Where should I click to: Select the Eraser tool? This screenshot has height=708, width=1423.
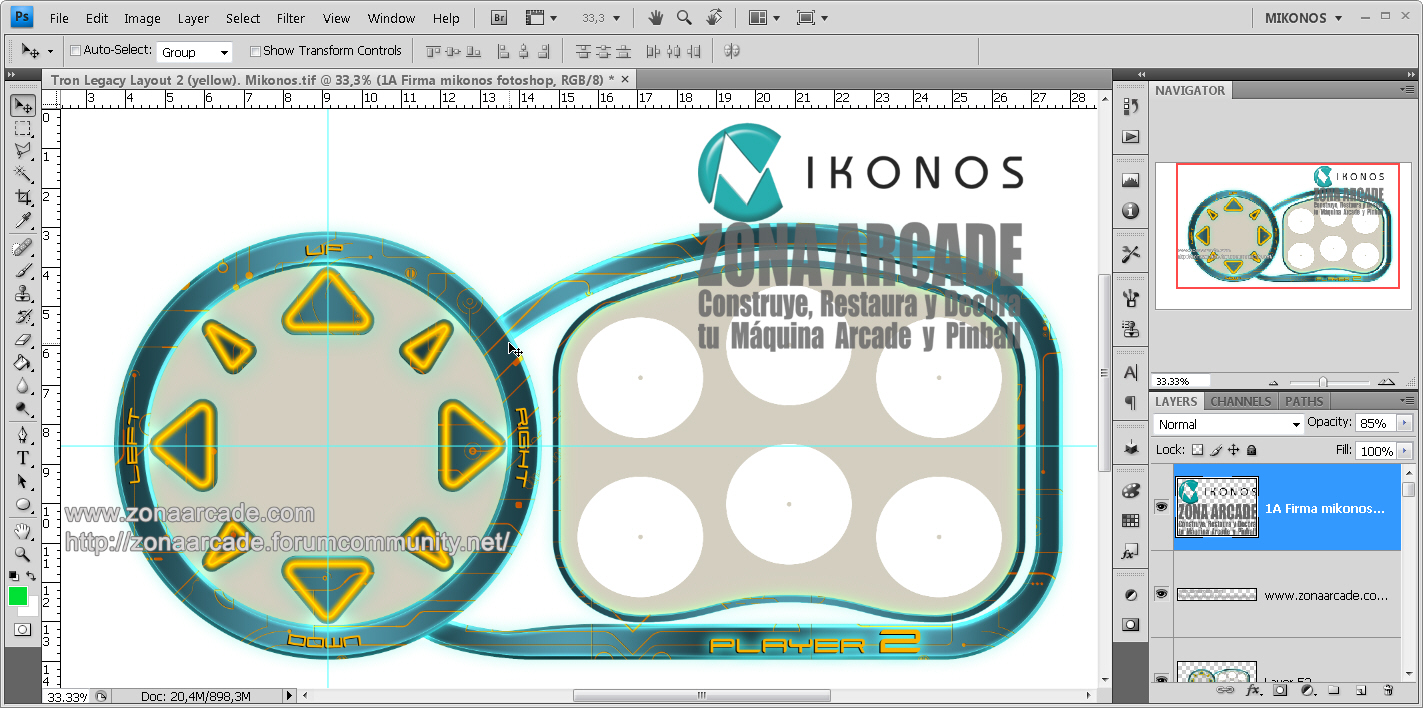coord(23,340)
